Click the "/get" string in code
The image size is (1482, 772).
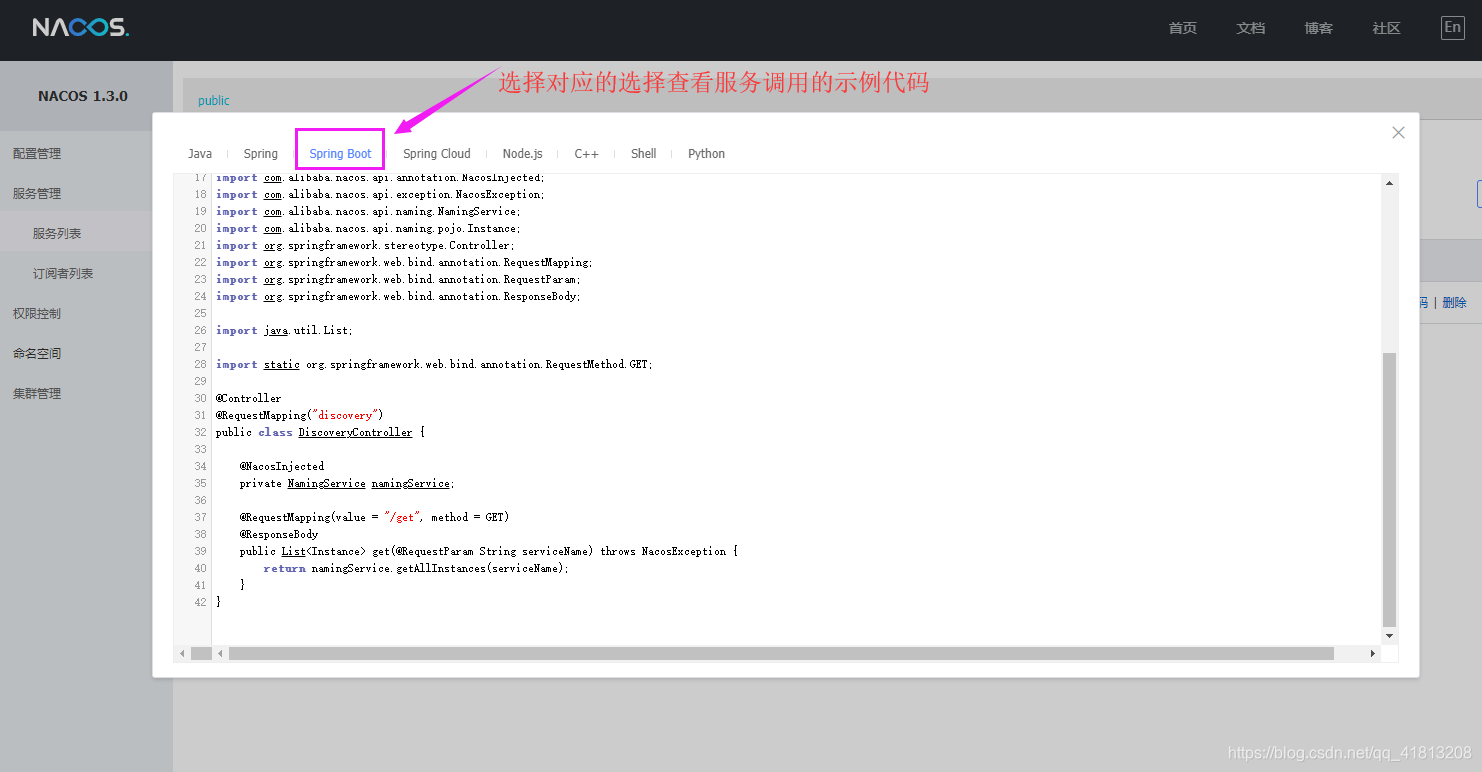pyautogui.click(x=404, y=518)
